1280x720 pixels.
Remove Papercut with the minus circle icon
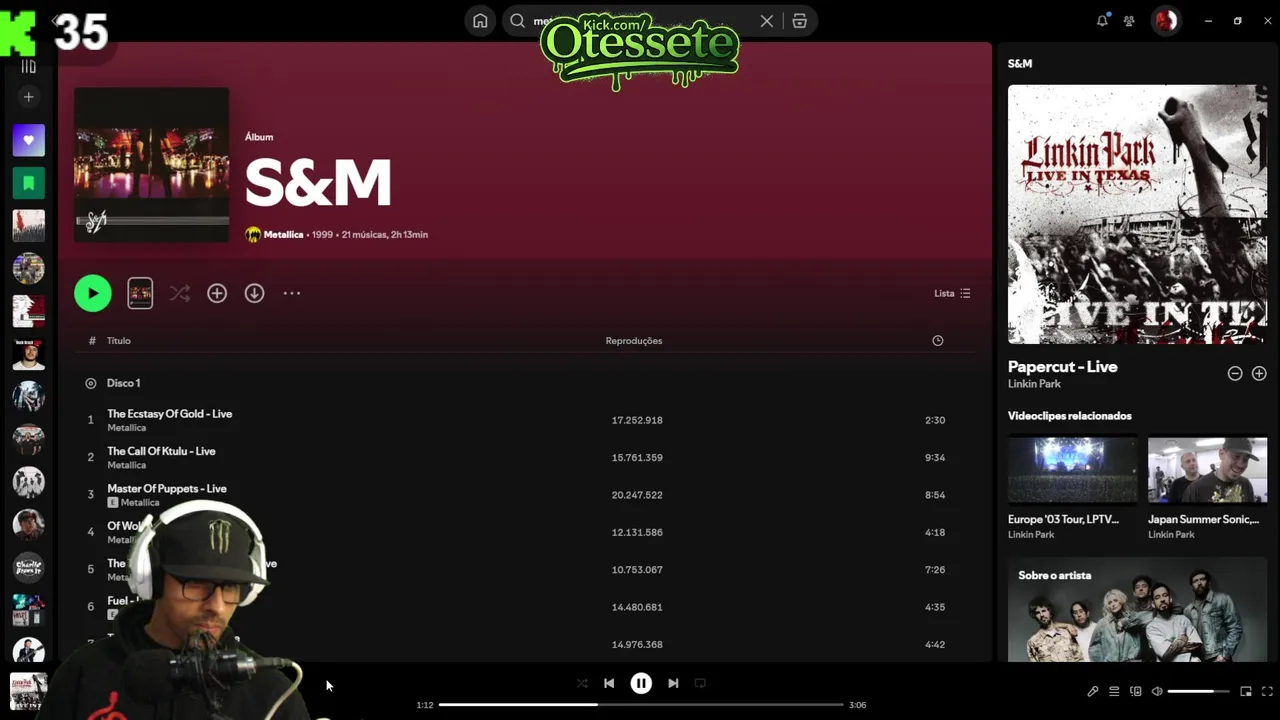pyautogui.click(x=1235, y=373)
